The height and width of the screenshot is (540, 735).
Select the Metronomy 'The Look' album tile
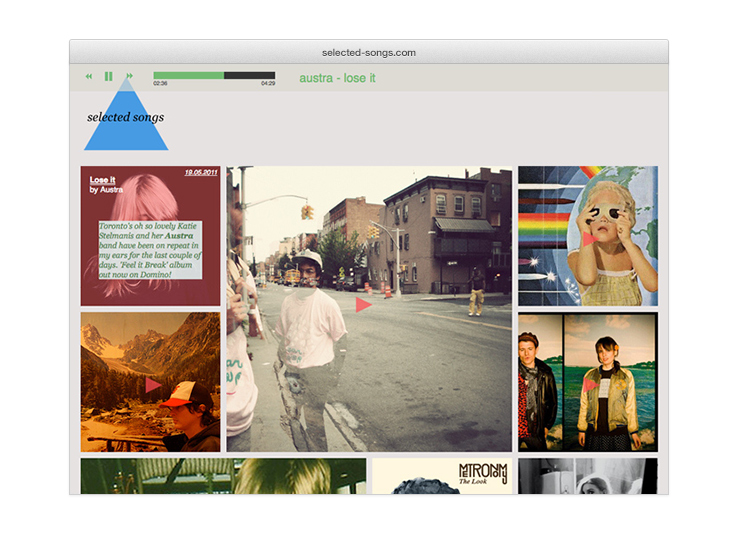442,476
